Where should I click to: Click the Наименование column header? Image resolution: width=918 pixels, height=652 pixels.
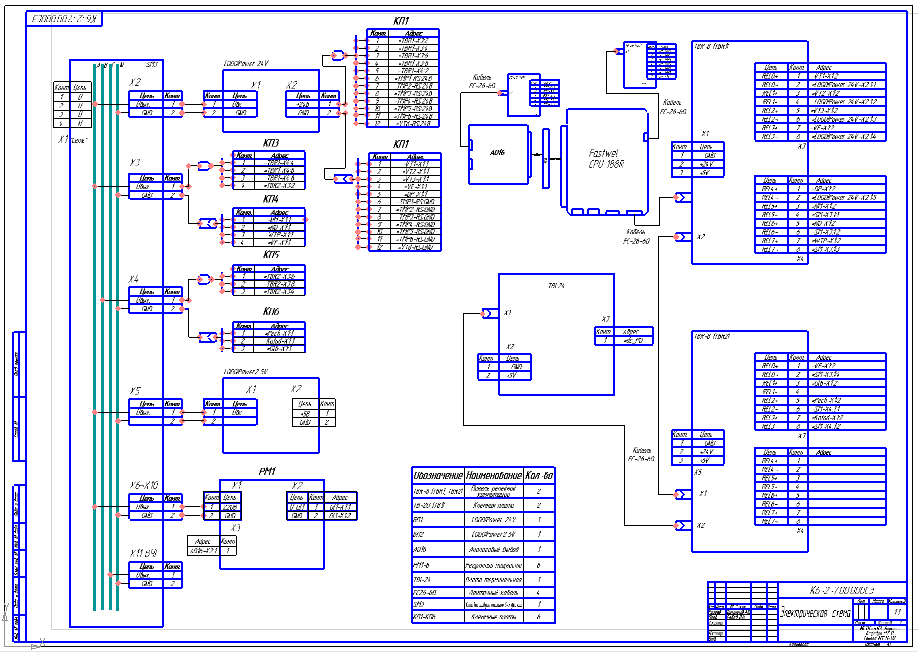494,475
